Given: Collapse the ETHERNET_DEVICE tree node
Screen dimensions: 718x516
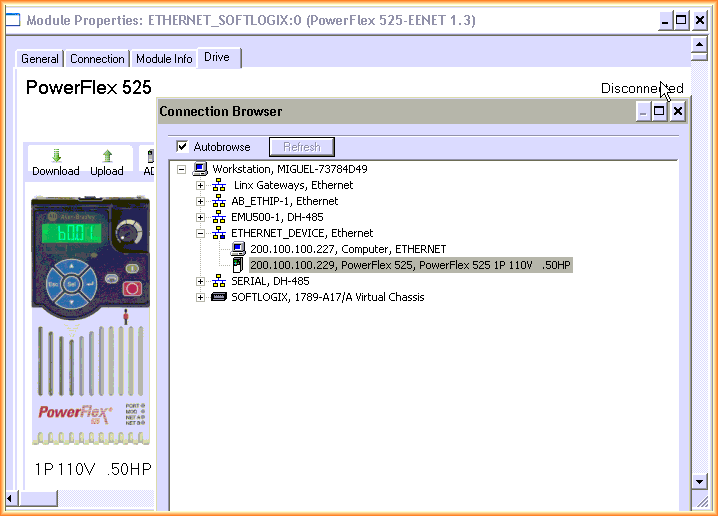Looking at the screenshot, I should click(201, 233).
